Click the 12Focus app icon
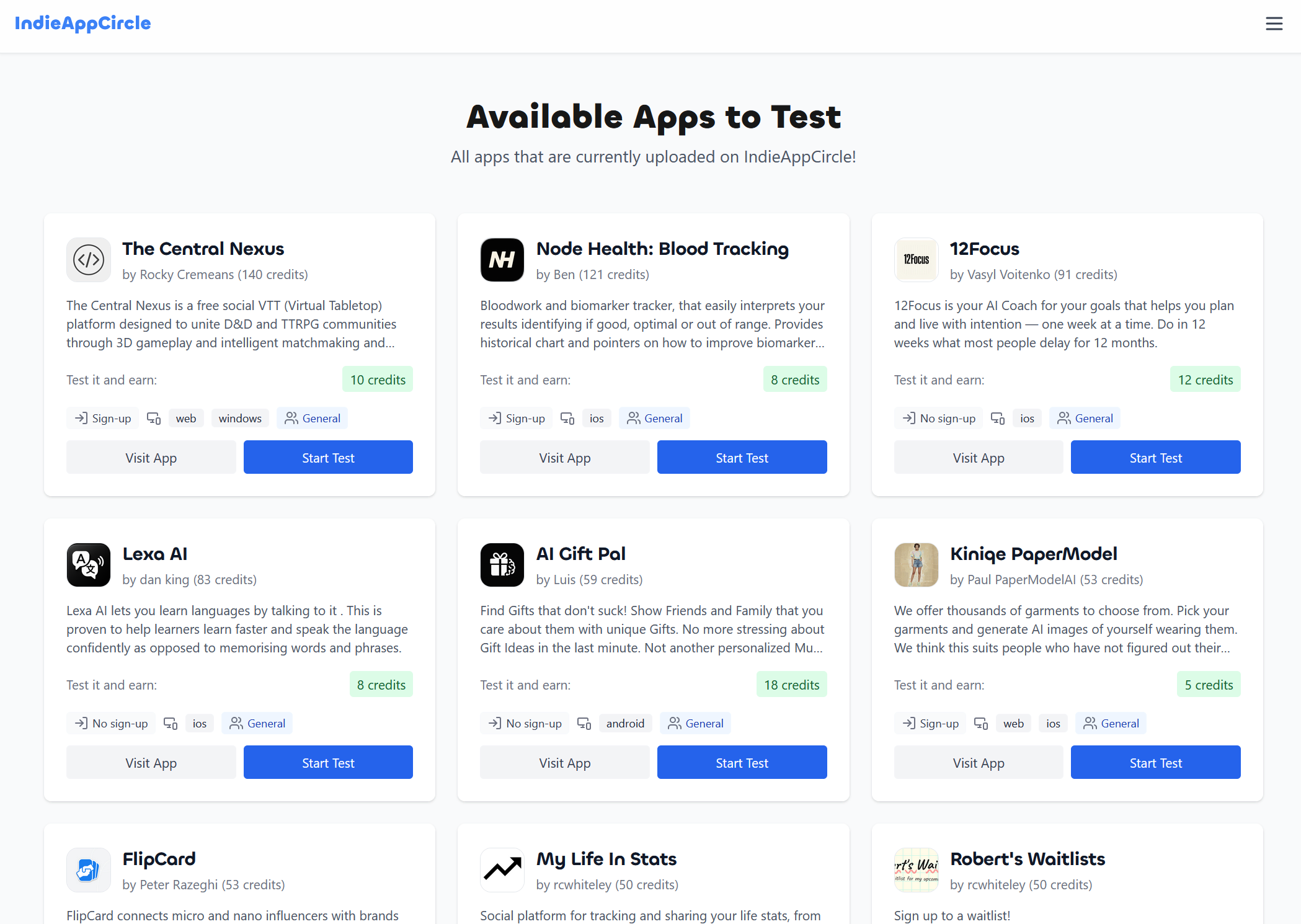This screenshot has height=924, width=1301. point(916,260)
